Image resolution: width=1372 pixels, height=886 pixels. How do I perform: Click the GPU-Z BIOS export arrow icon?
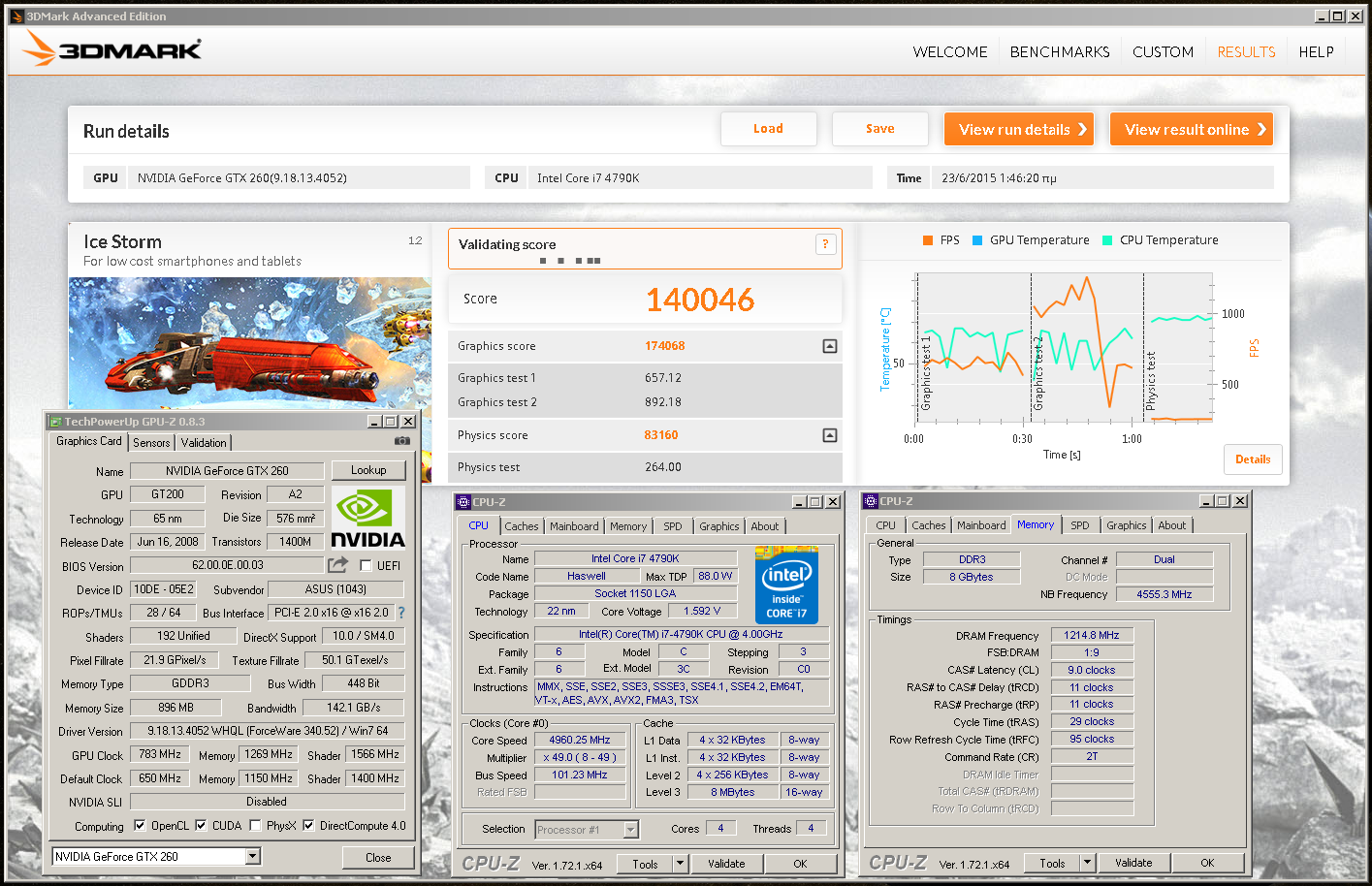coord(337,564)
